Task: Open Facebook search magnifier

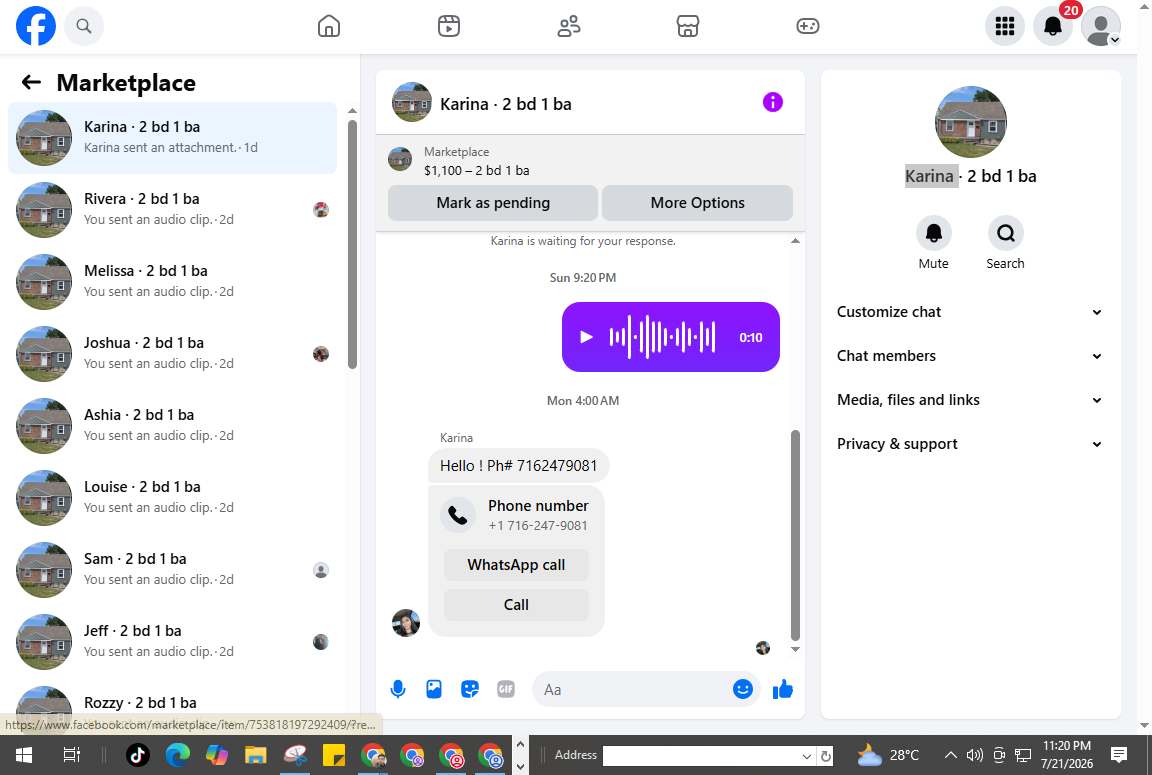Action: coord(84,26)
